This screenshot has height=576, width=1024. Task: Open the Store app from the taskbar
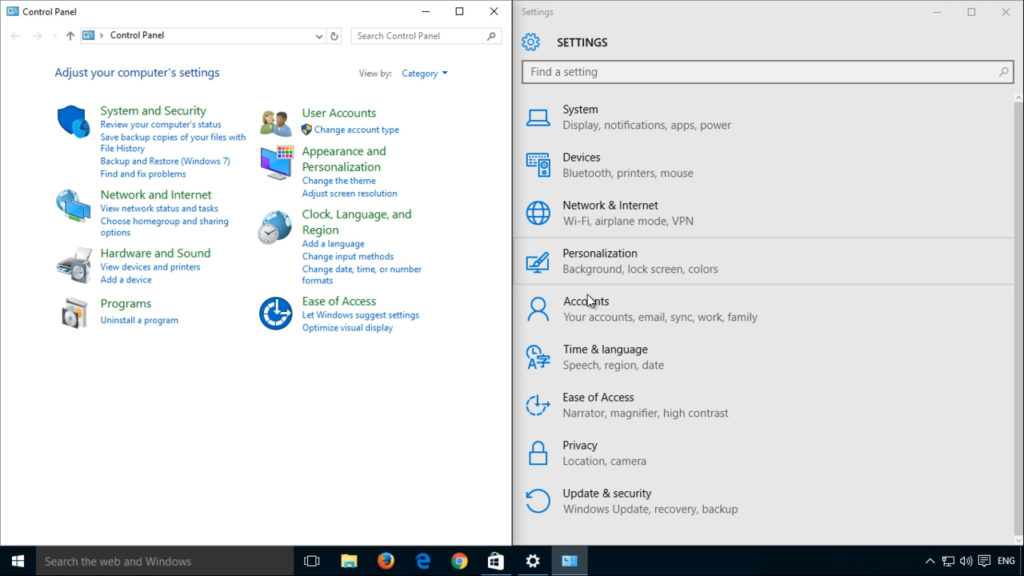click(496, 561)
